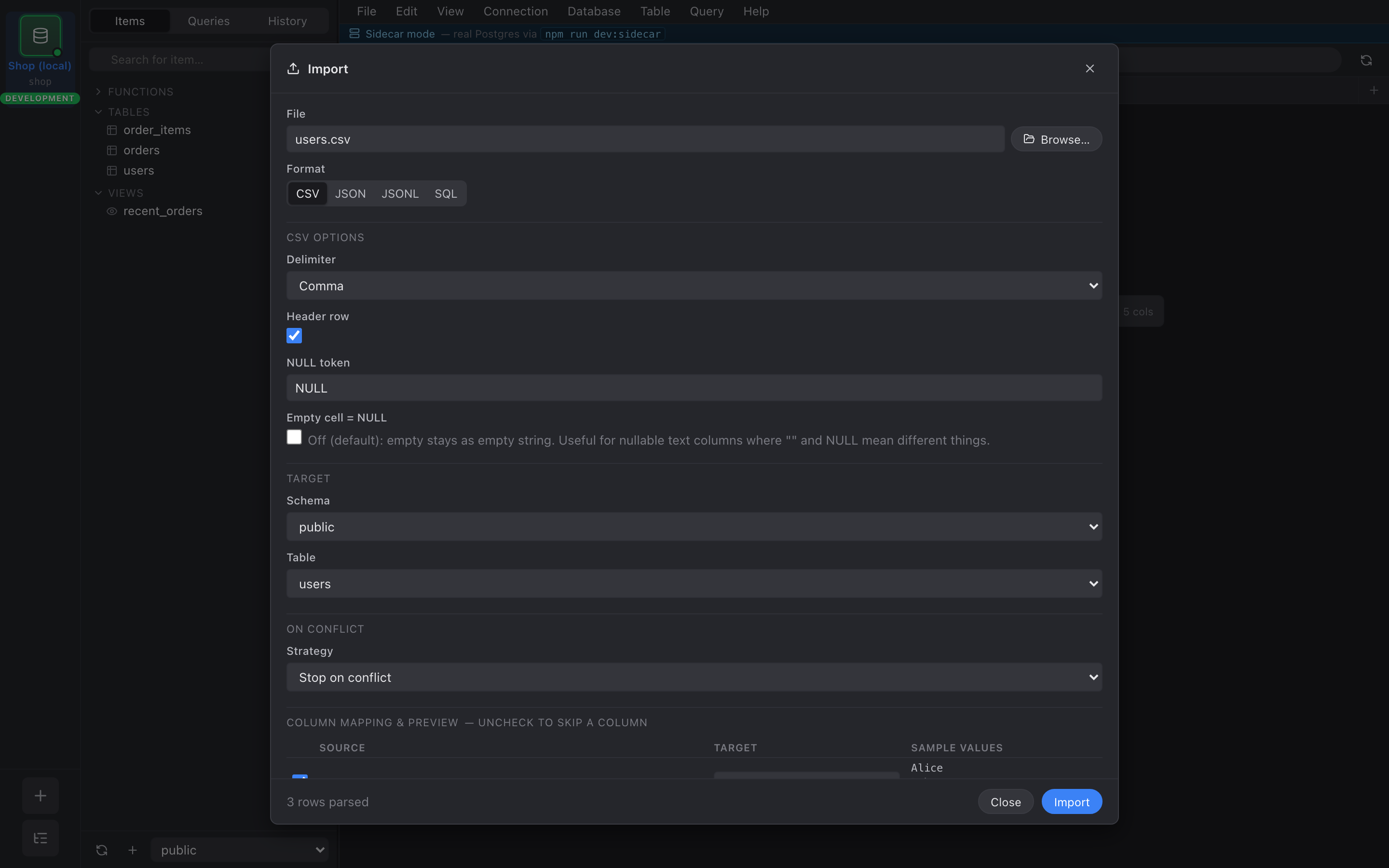Select the users table in the sidebar
The height and width of the screenshot is (868, 1389).
139,171
